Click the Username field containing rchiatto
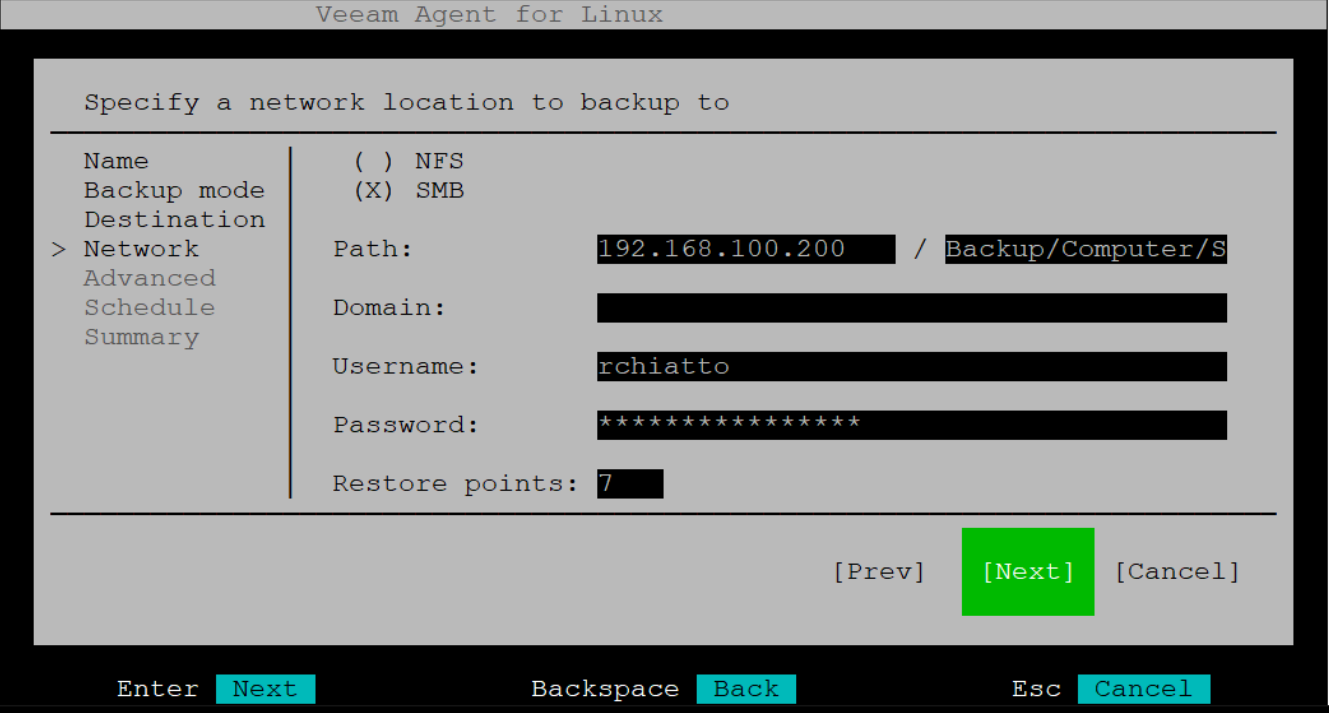Image resolution: width=1329 pixels, height=713 pixels. coord(912,367)
